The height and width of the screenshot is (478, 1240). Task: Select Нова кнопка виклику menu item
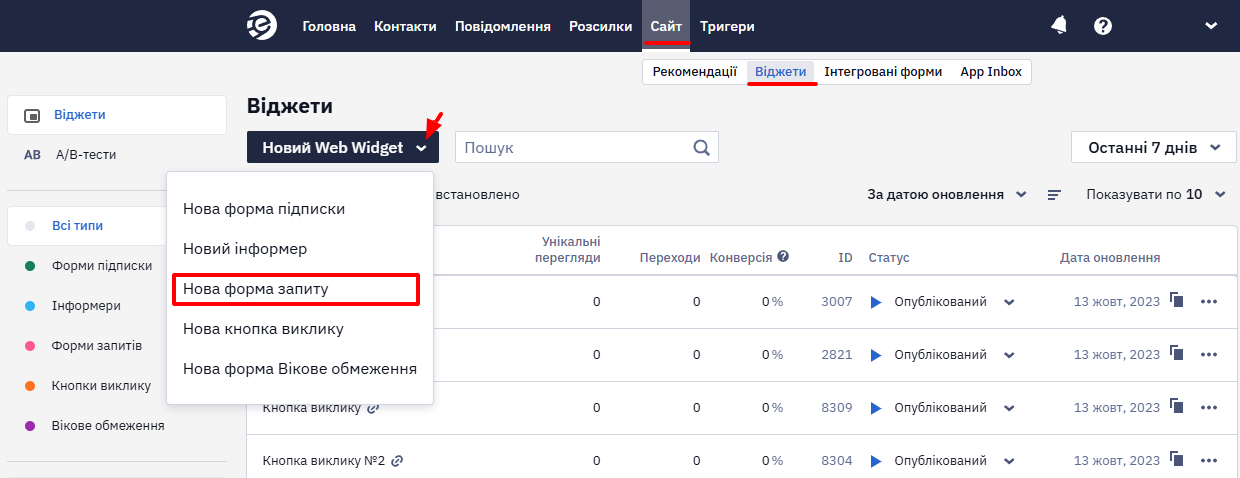(x=263, y=328)
